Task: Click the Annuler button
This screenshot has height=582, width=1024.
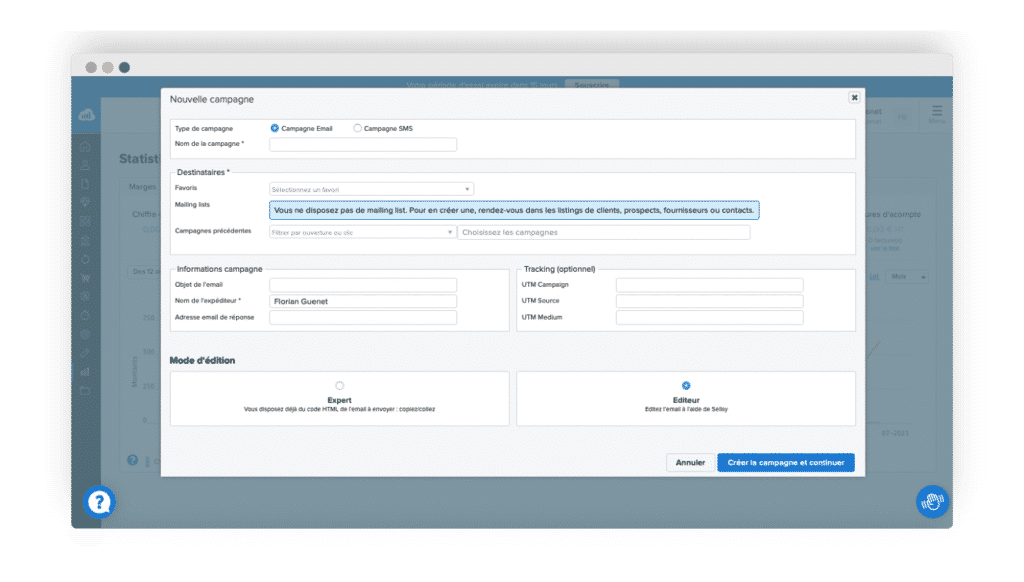Action: click(x=690, y=462)
